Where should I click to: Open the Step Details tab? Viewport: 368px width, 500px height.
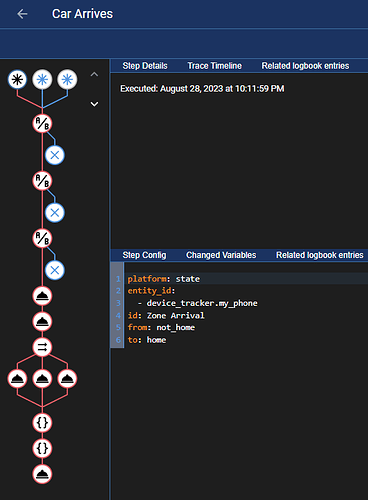click(x=145, y=66)
